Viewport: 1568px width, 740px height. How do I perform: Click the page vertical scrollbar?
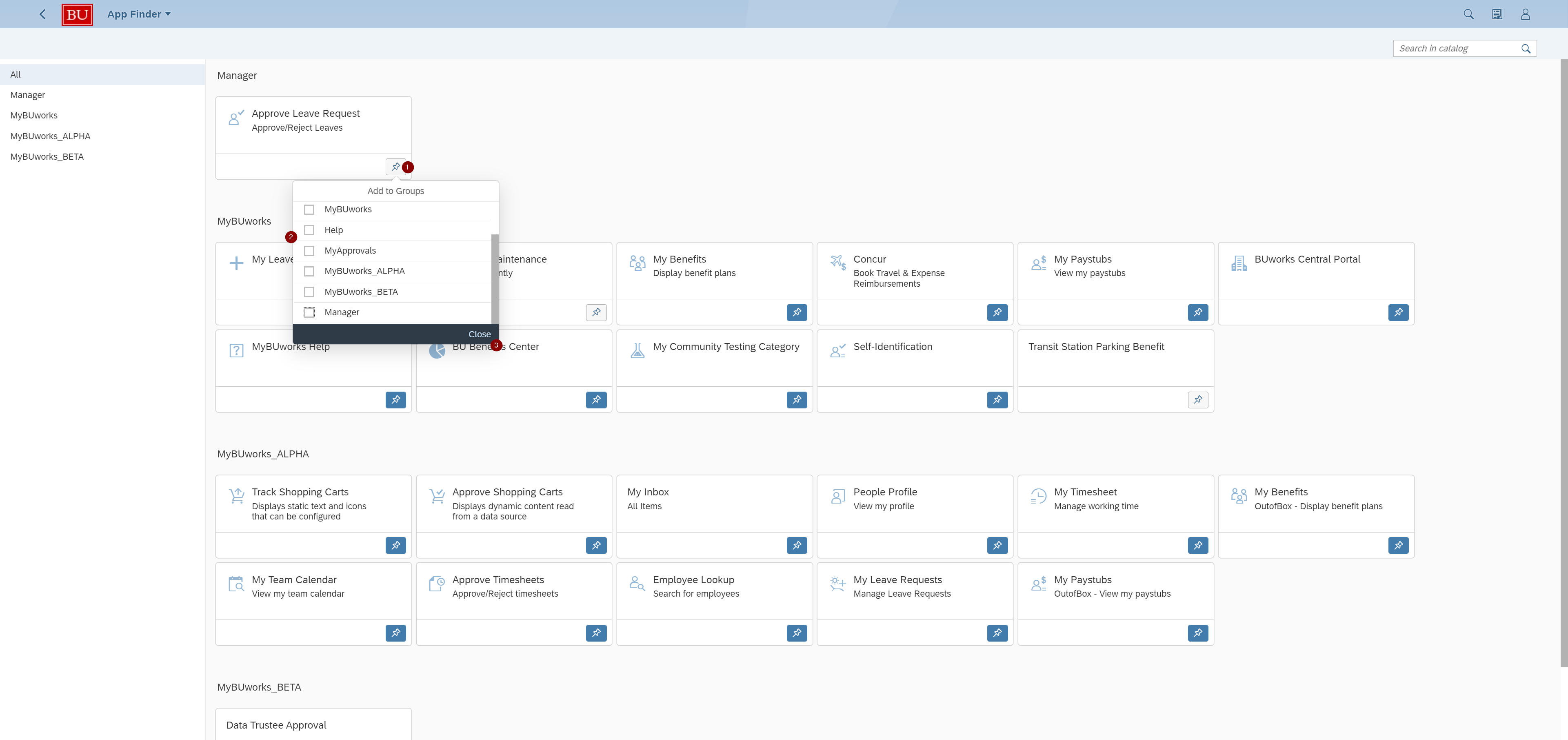click(x=1564, y=362)
